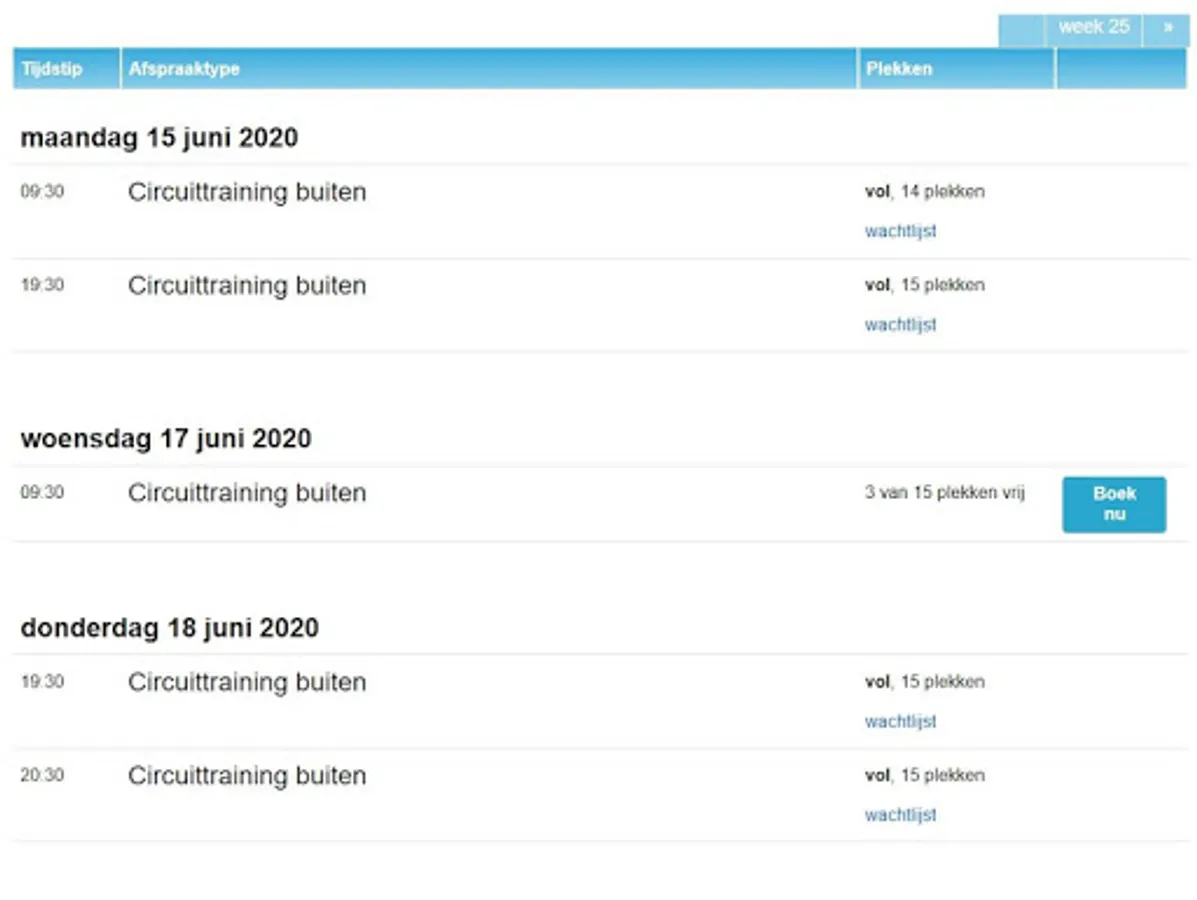
Task: Click the Afspraaktype column header
Action: click(184, 69)
